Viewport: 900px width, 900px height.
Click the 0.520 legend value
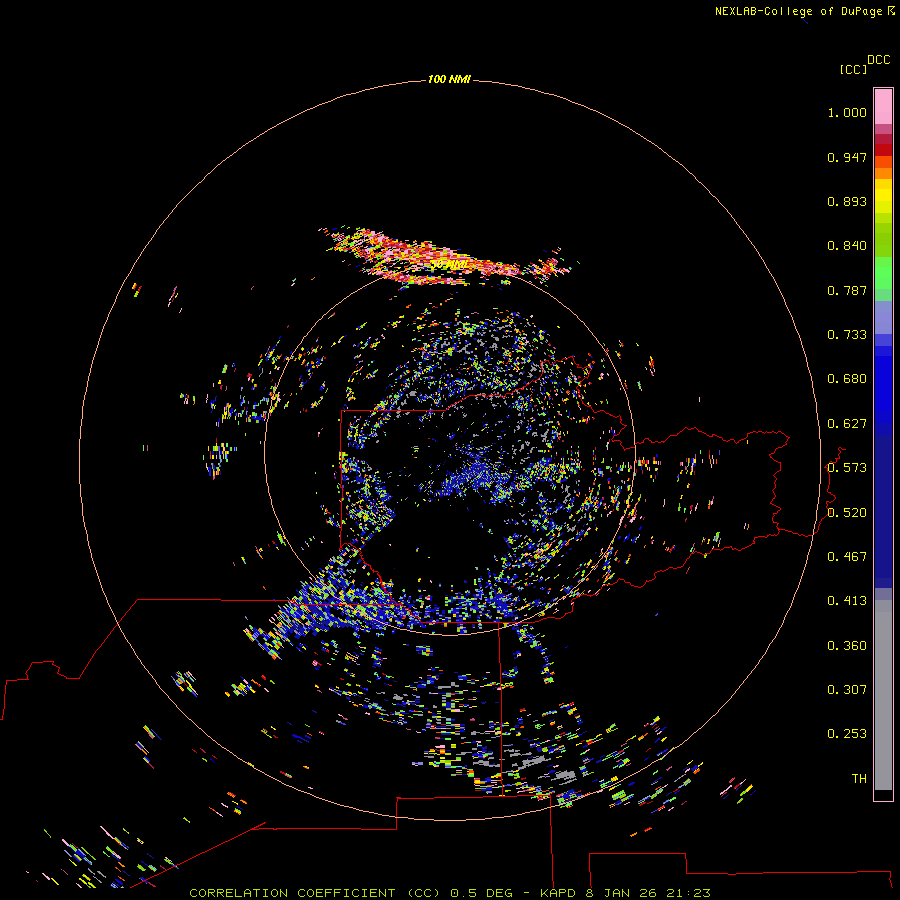(847, 513)
